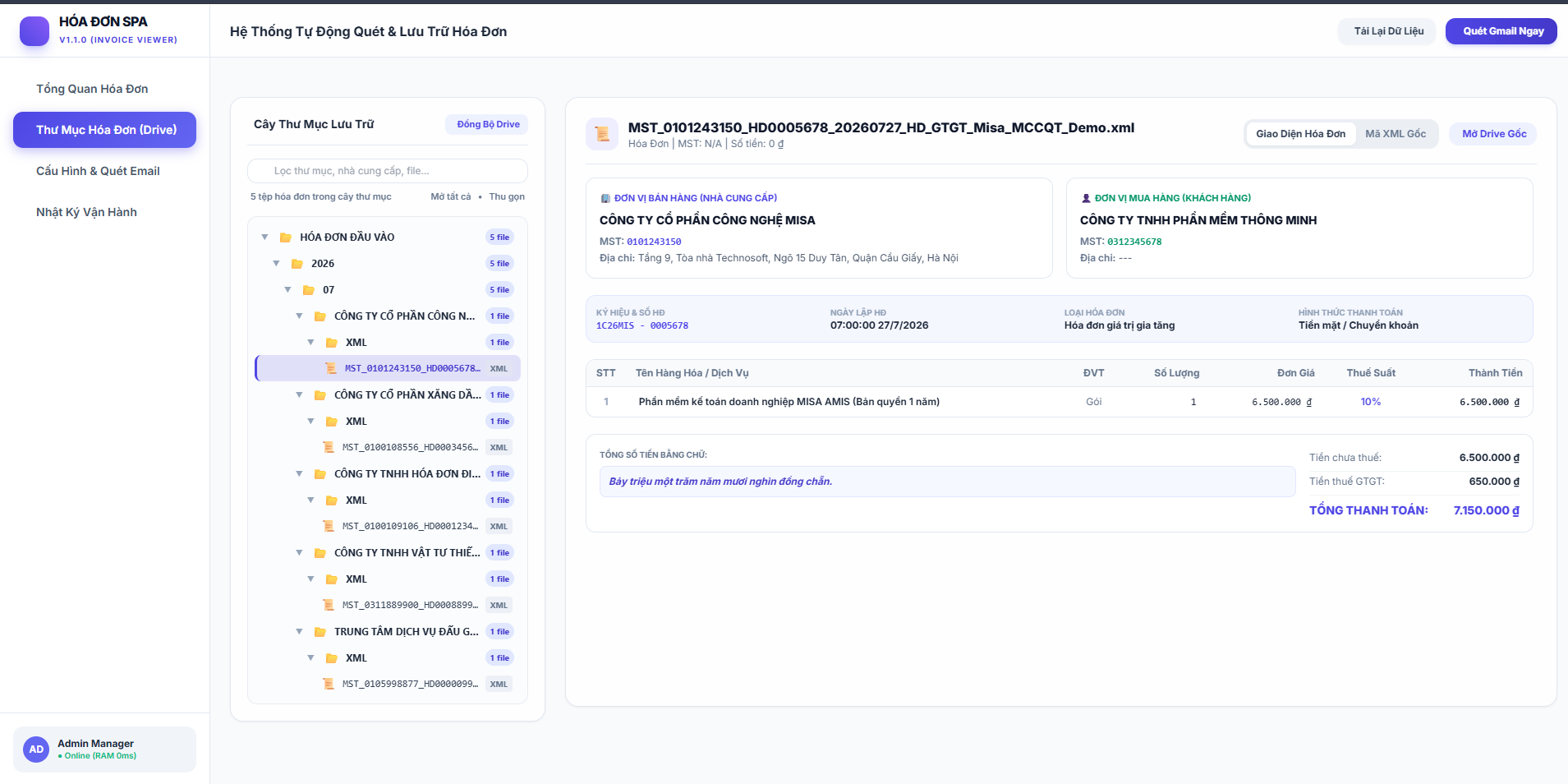Select file name MST_0101243150_HD0005678 in tree

412,369
